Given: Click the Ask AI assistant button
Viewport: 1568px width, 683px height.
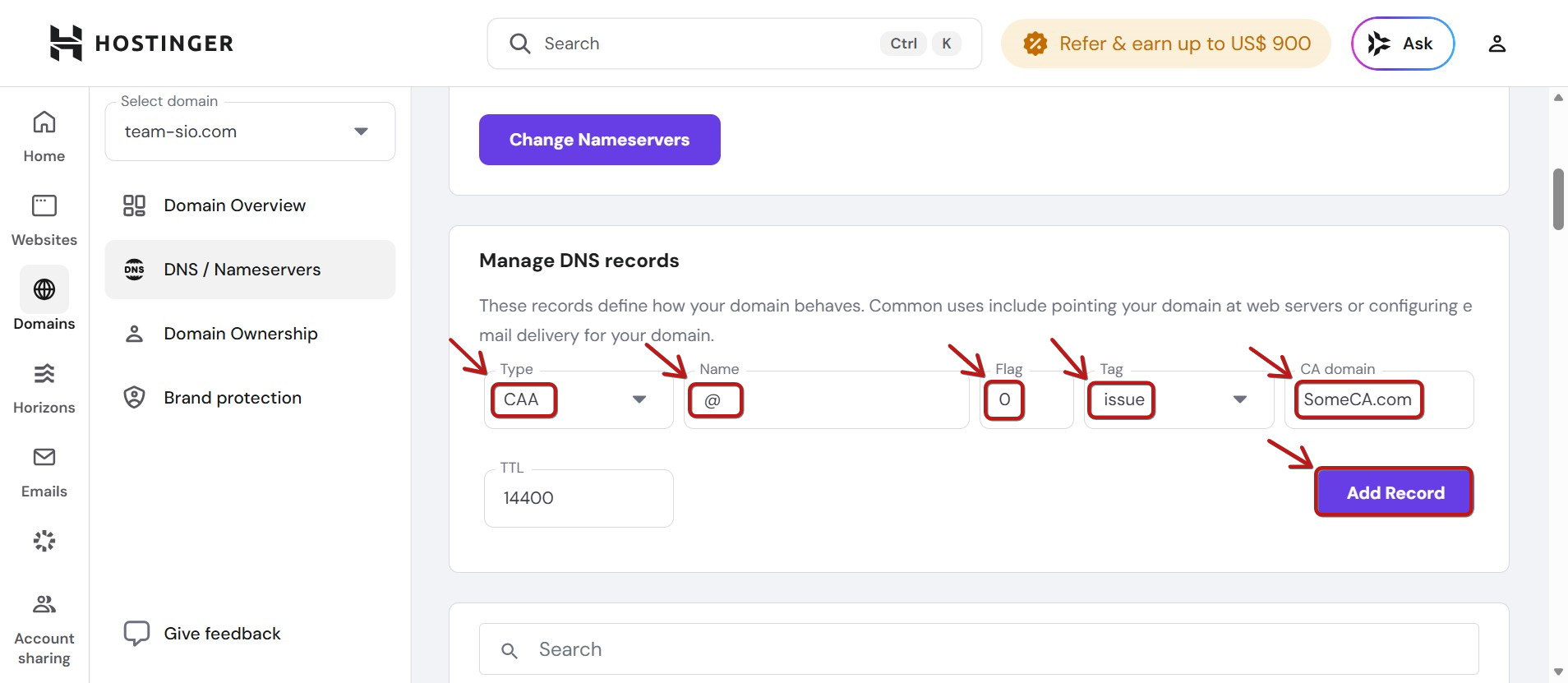Looking at the screenshot, I should [x=1403, y=44].
